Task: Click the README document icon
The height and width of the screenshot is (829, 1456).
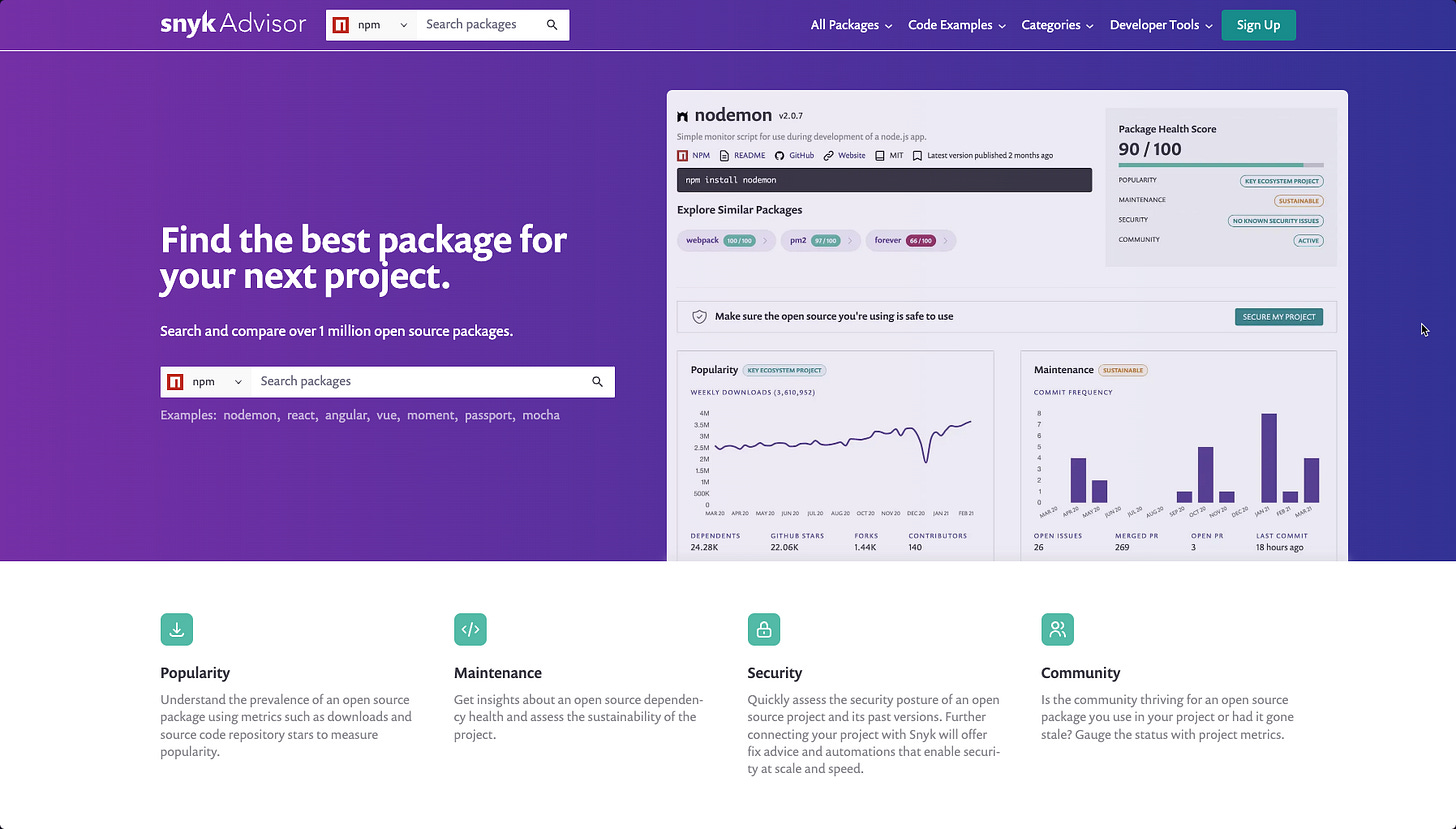Action: click(724, 156)
